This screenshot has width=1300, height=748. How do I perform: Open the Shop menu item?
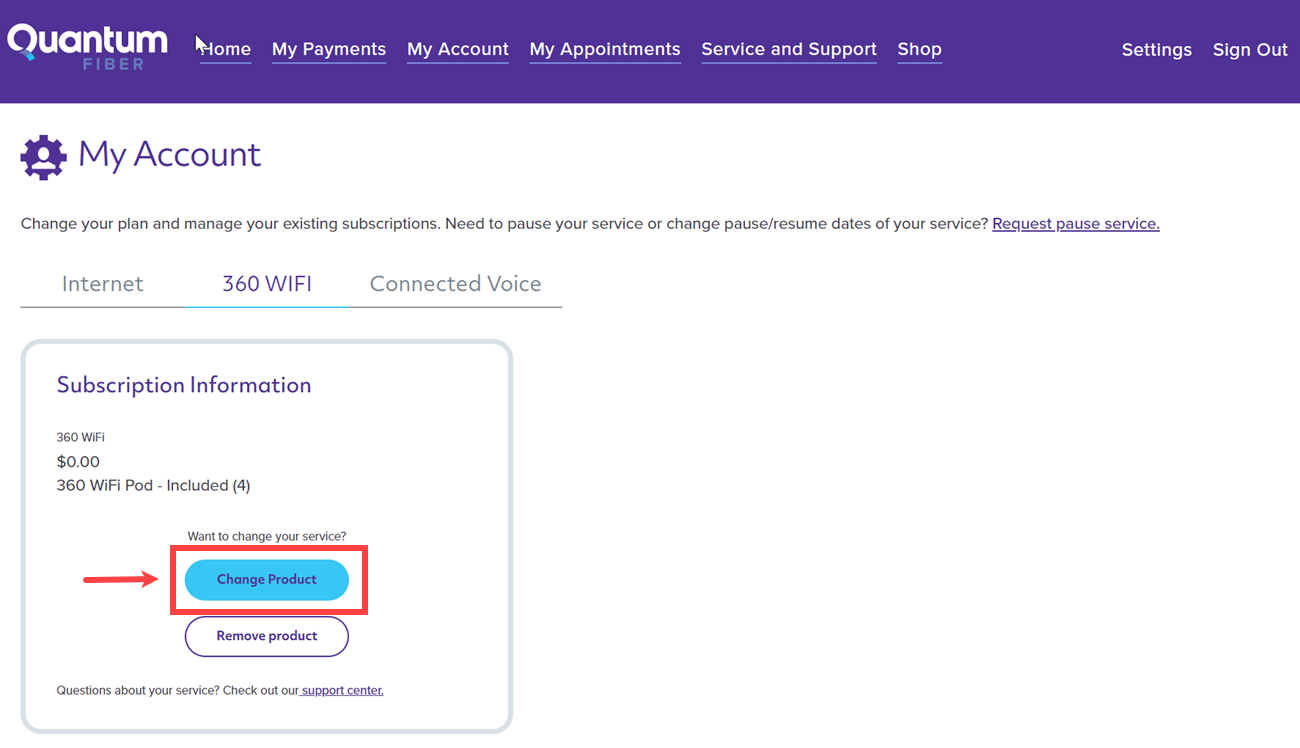tap(919, 49)
